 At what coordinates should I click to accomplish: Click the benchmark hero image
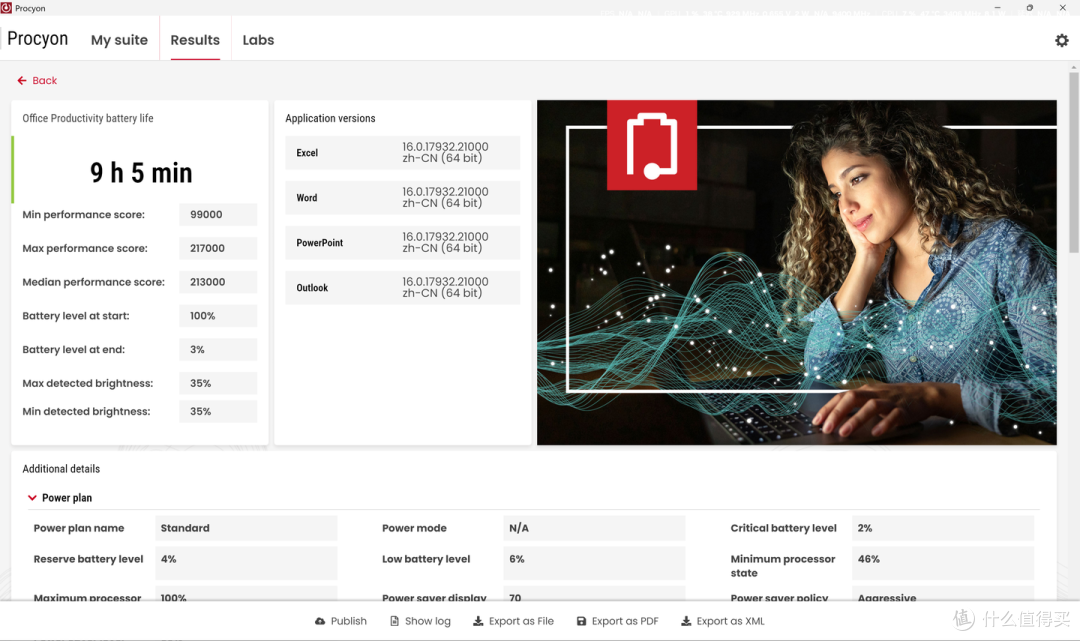[797, 273]
